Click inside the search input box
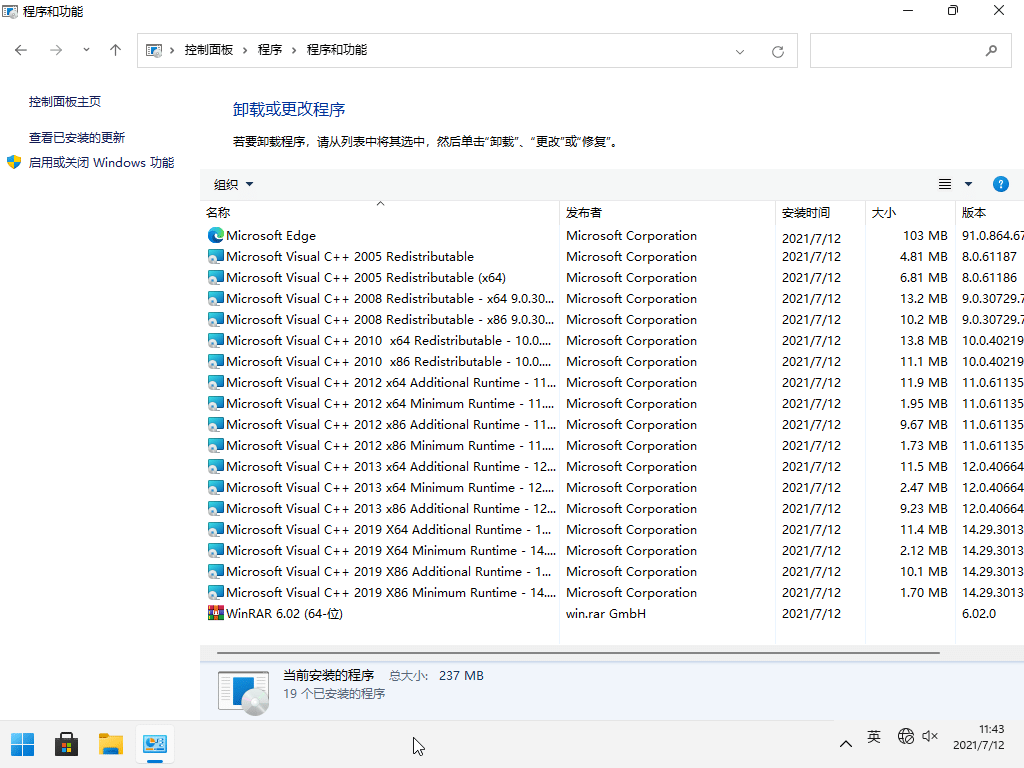 pyautogui.click(x=910, y=50)
